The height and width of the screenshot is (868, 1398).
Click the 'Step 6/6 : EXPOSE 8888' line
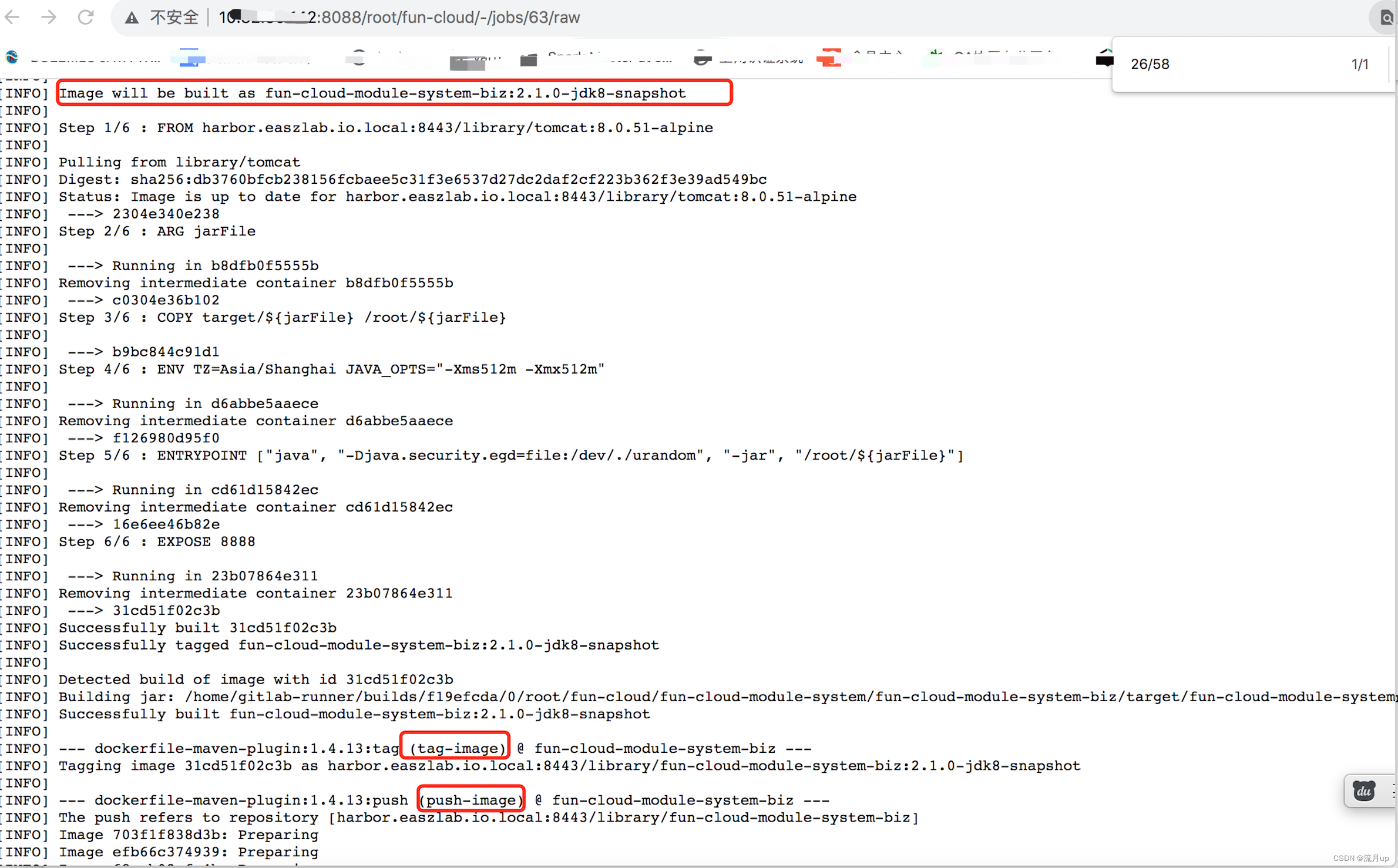157,541
